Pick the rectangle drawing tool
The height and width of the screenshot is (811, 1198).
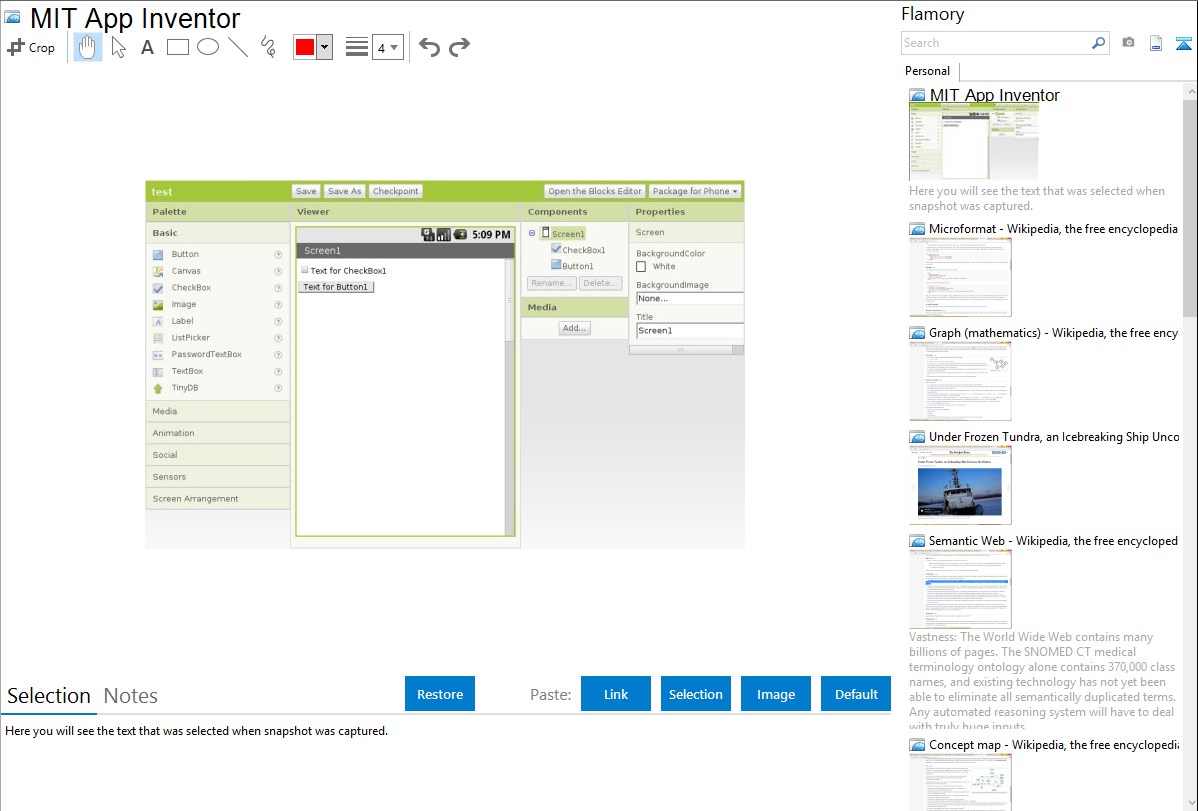click(178, 47)
